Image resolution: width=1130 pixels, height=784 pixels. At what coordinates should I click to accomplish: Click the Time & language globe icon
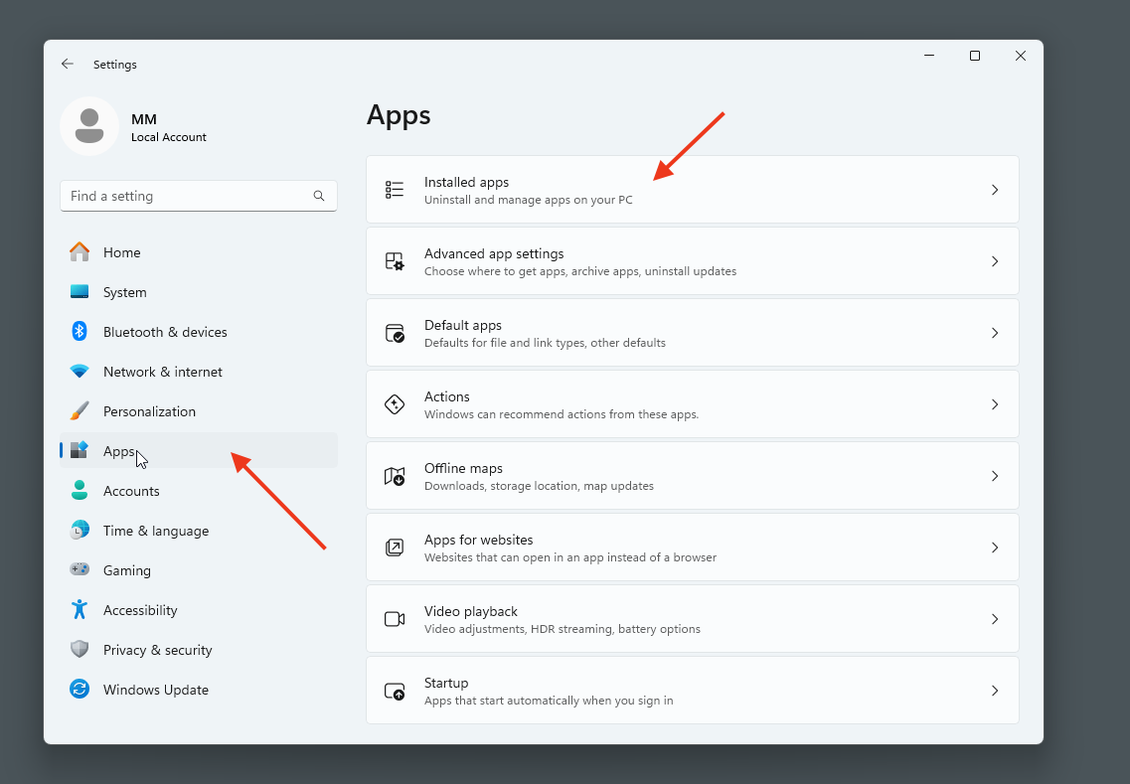(x=79, y=530)
